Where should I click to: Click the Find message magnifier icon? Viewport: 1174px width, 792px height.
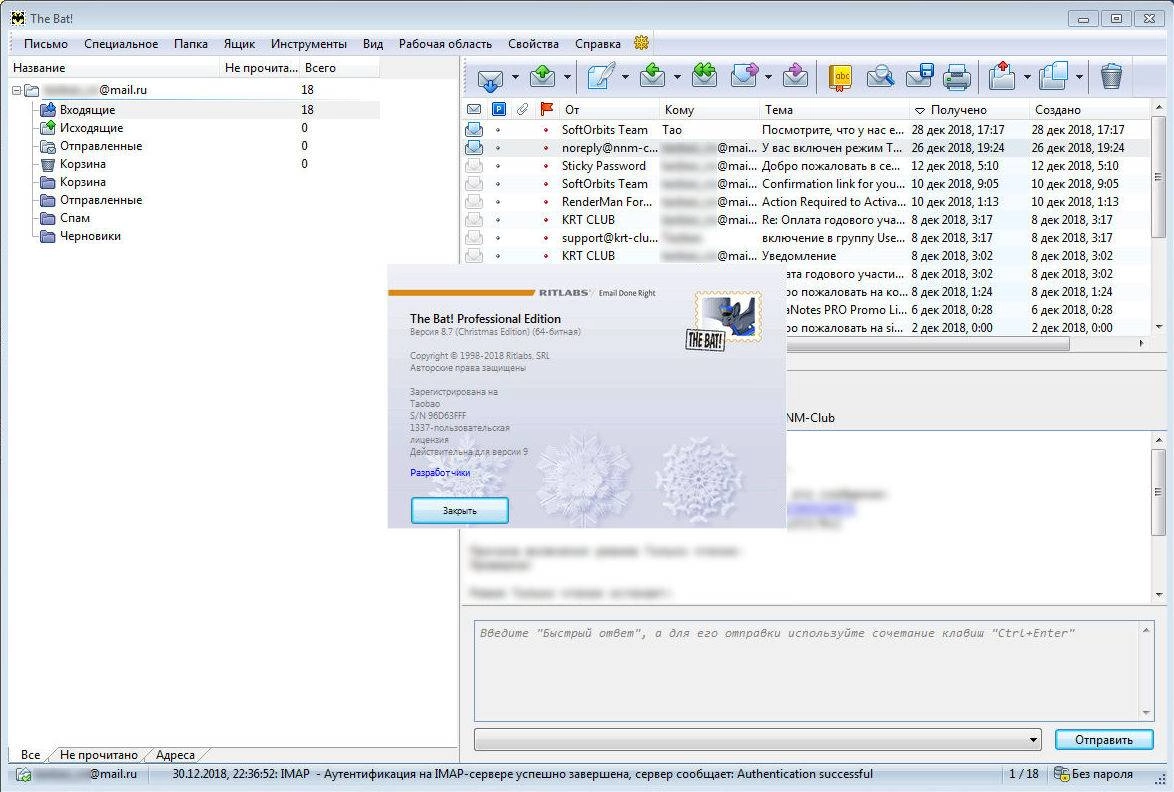pos(880,76)
